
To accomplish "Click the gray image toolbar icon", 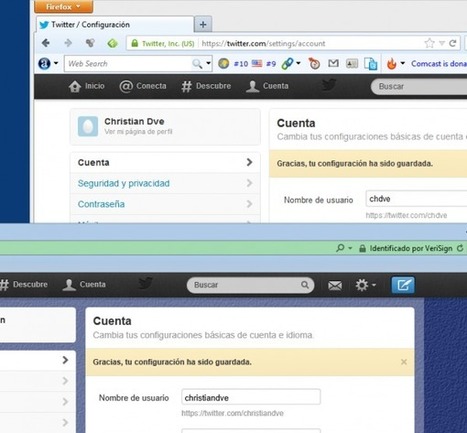I will tap(352, 63).
